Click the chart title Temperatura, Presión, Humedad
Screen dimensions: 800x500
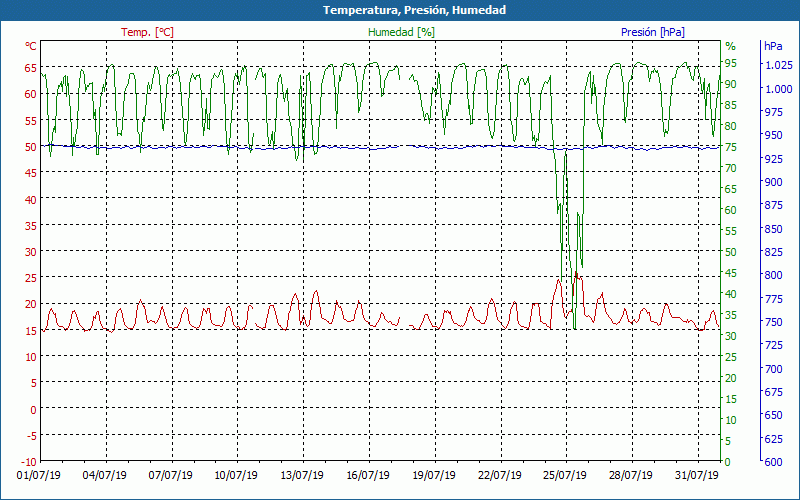(414, 10)
